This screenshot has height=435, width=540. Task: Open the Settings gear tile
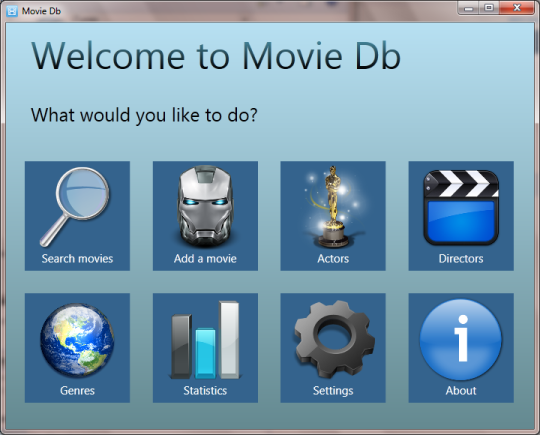[333, 348]
